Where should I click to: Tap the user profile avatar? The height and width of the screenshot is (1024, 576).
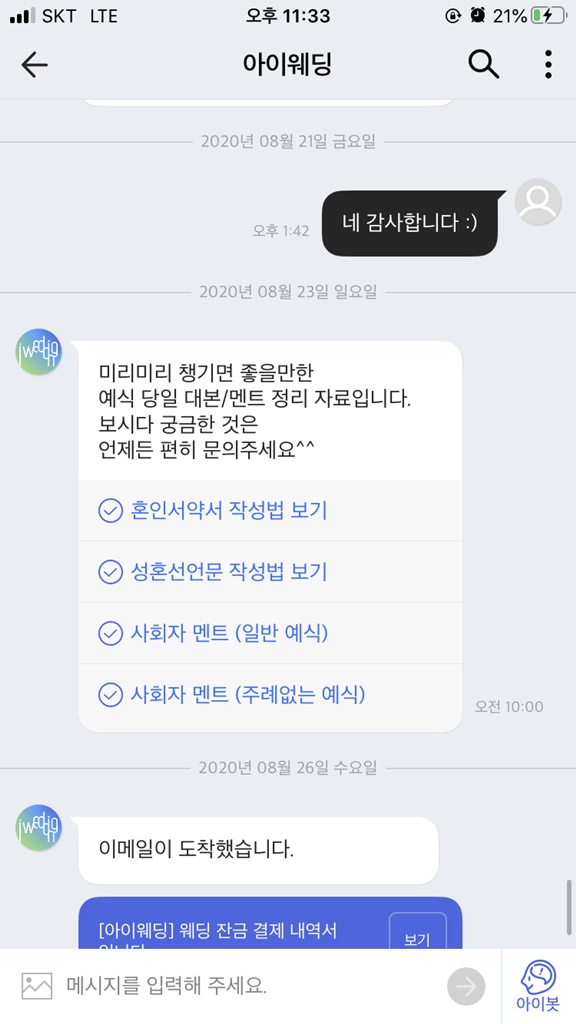click(x=538, y=202)
